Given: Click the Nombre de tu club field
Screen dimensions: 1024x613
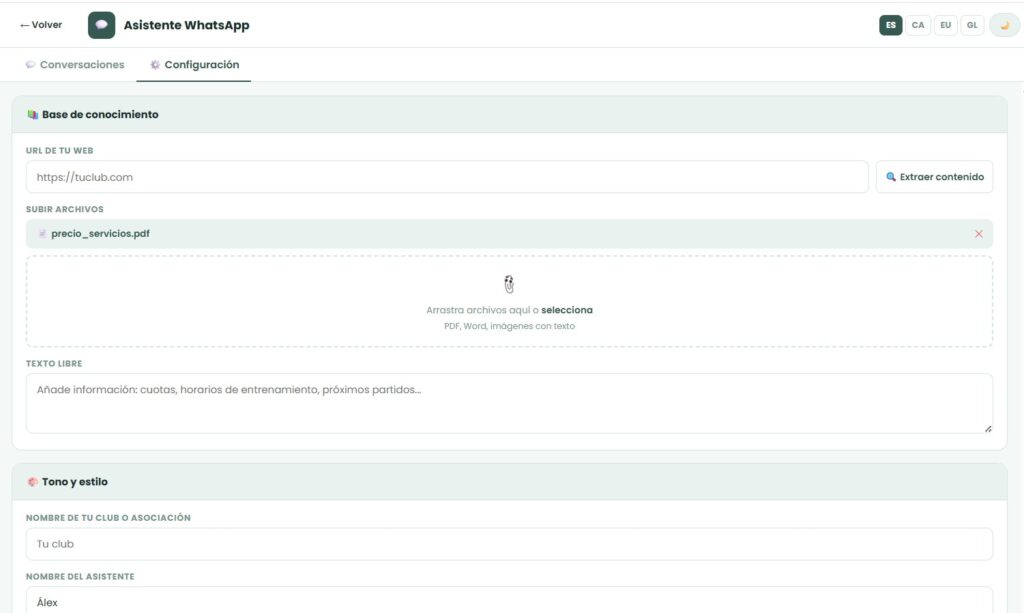Looking at the screenshot, I should pyautogui.click(x=509, y=544).
